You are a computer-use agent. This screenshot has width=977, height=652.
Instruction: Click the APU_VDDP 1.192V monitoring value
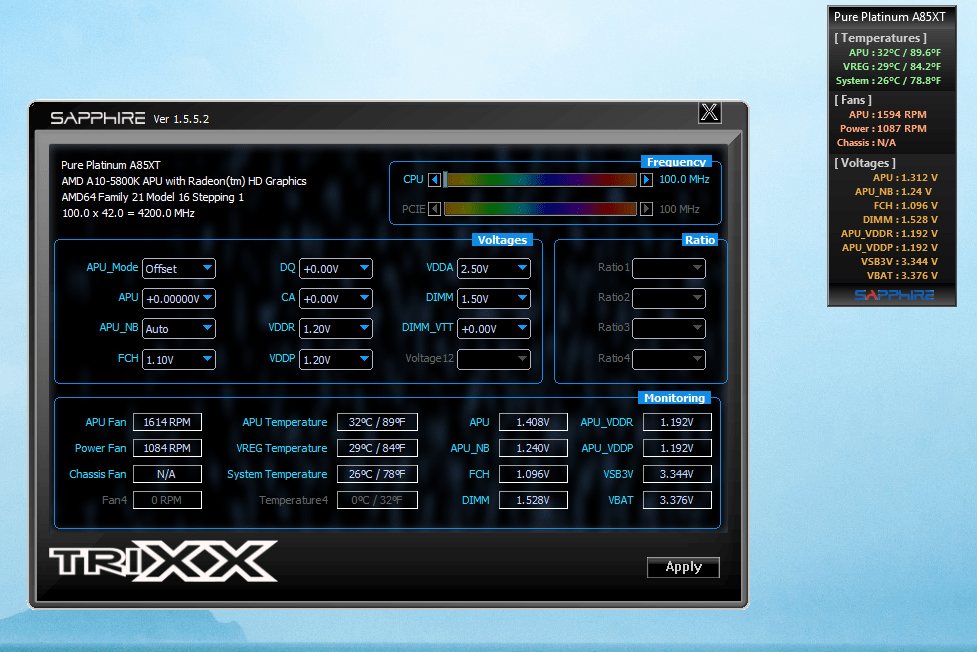pos(677,448)
